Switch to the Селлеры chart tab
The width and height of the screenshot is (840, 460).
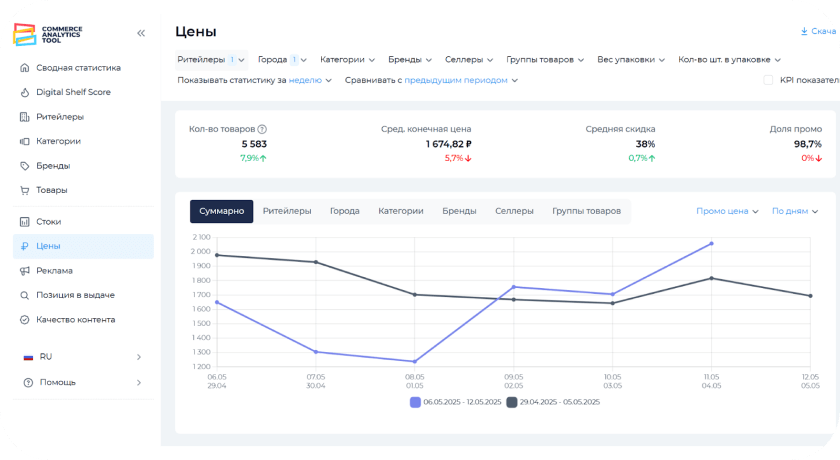[514, 212]
